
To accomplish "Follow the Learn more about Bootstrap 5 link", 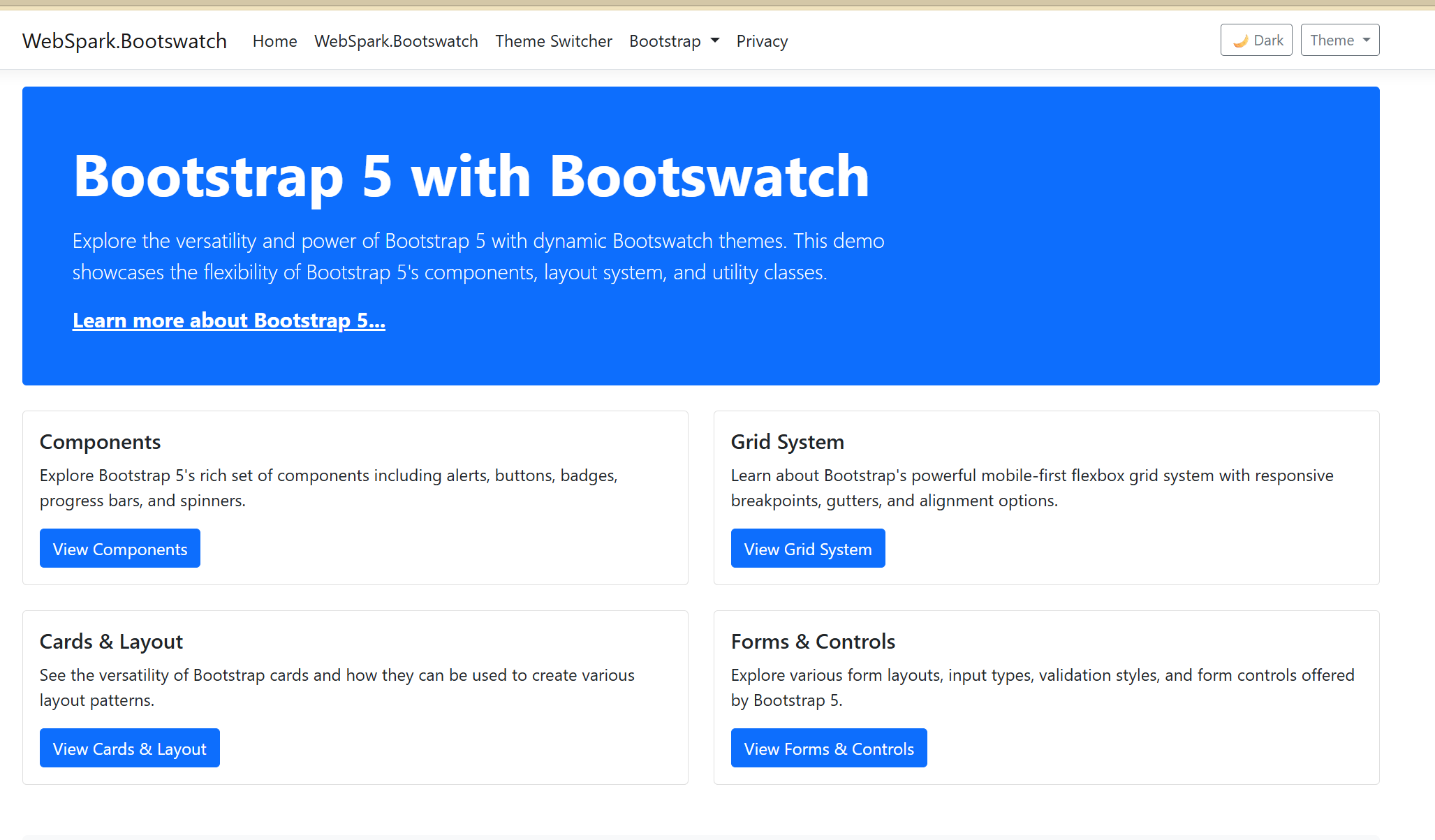I will coord(228,320).
